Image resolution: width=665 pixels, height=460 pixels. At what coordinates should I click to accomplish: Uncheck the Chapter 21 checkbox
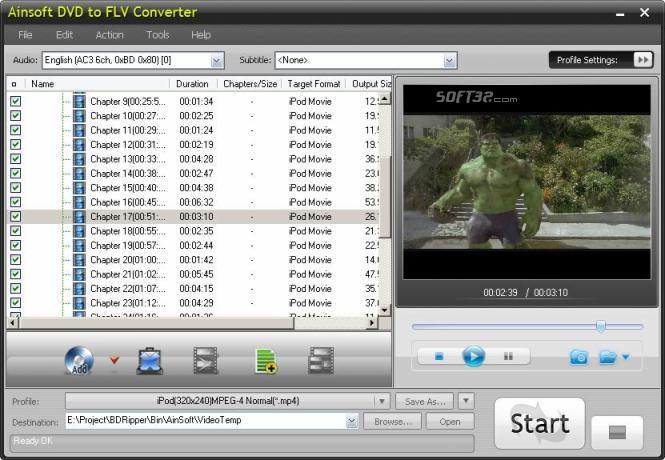pos(16,274)
